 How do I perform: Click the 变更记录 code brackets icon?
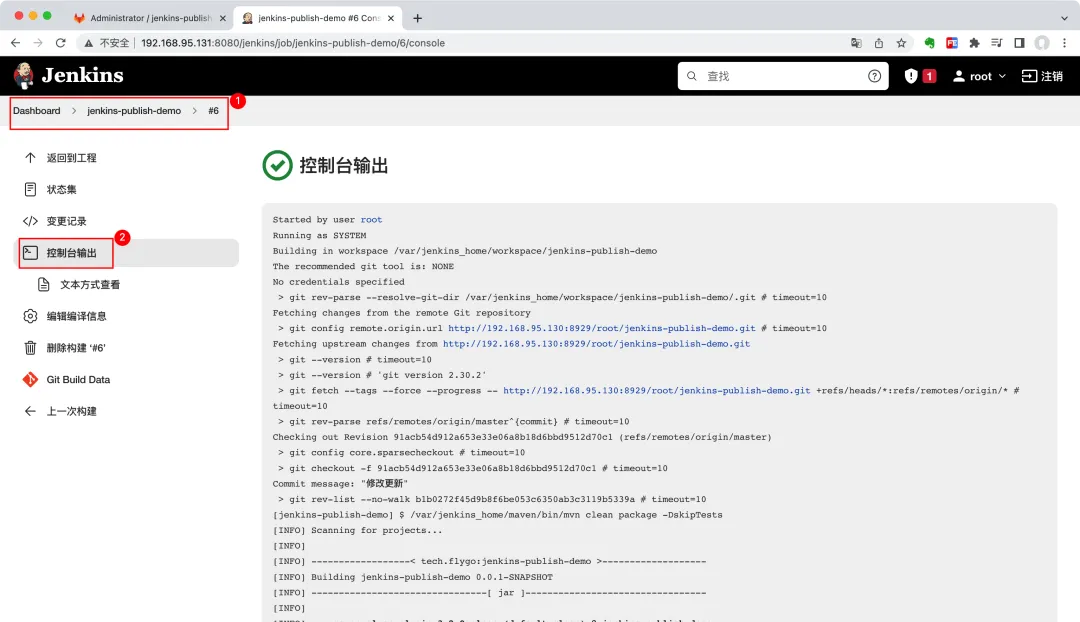30,221
